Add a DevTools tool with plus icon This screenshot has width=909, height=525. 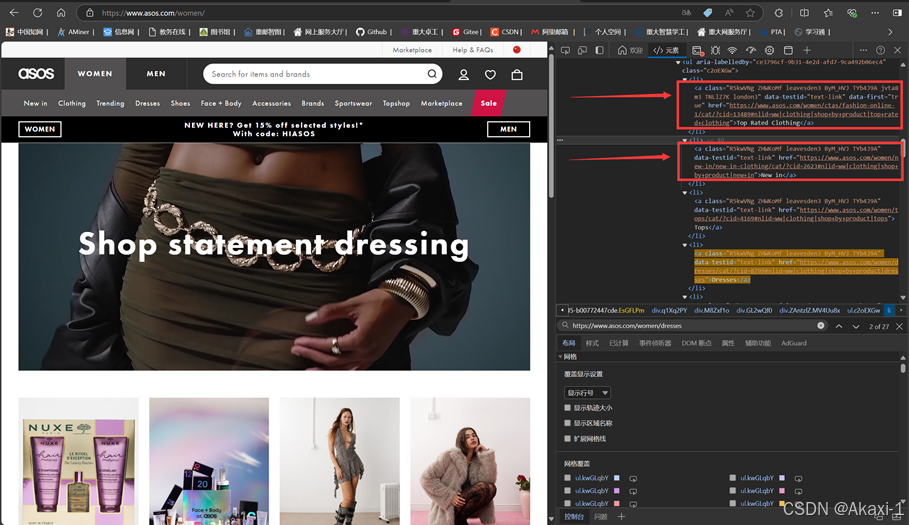pos(806,50)
